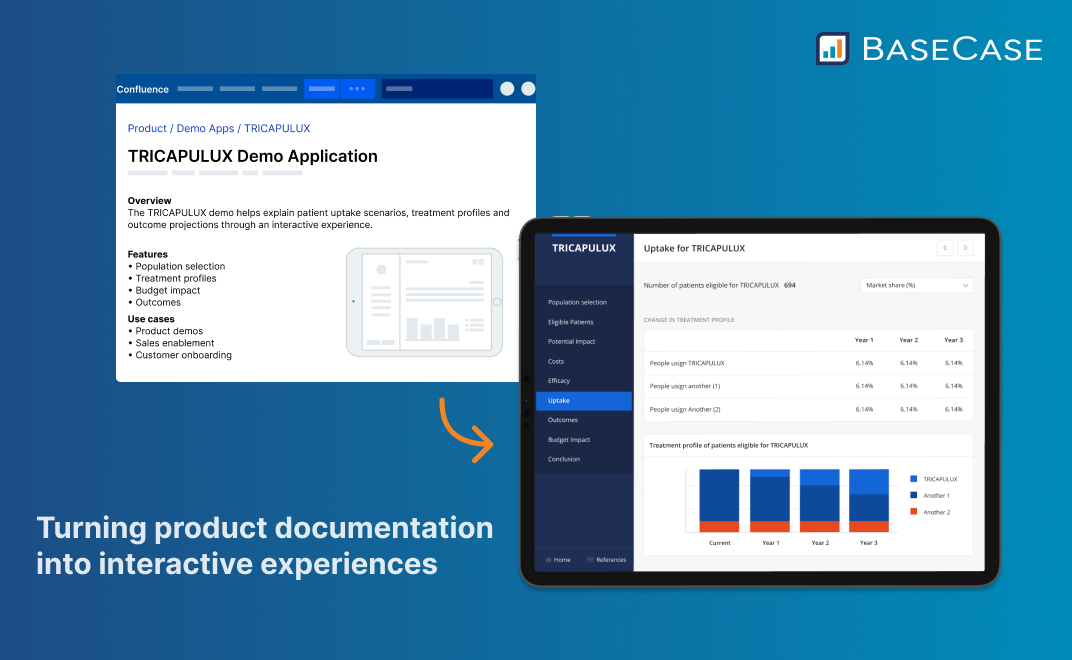
Task: Select the People usign another (1) row label
Action: pyautogui.click(x=684, y=386)
